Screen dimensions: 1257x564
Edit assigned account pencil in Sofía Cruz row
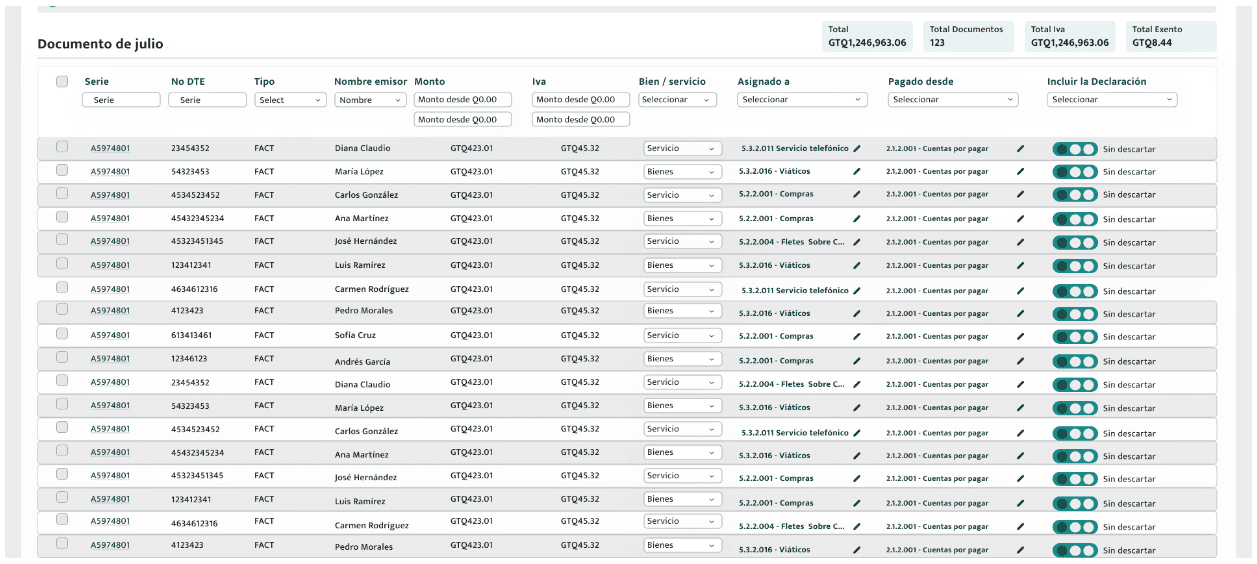[856, 337]
